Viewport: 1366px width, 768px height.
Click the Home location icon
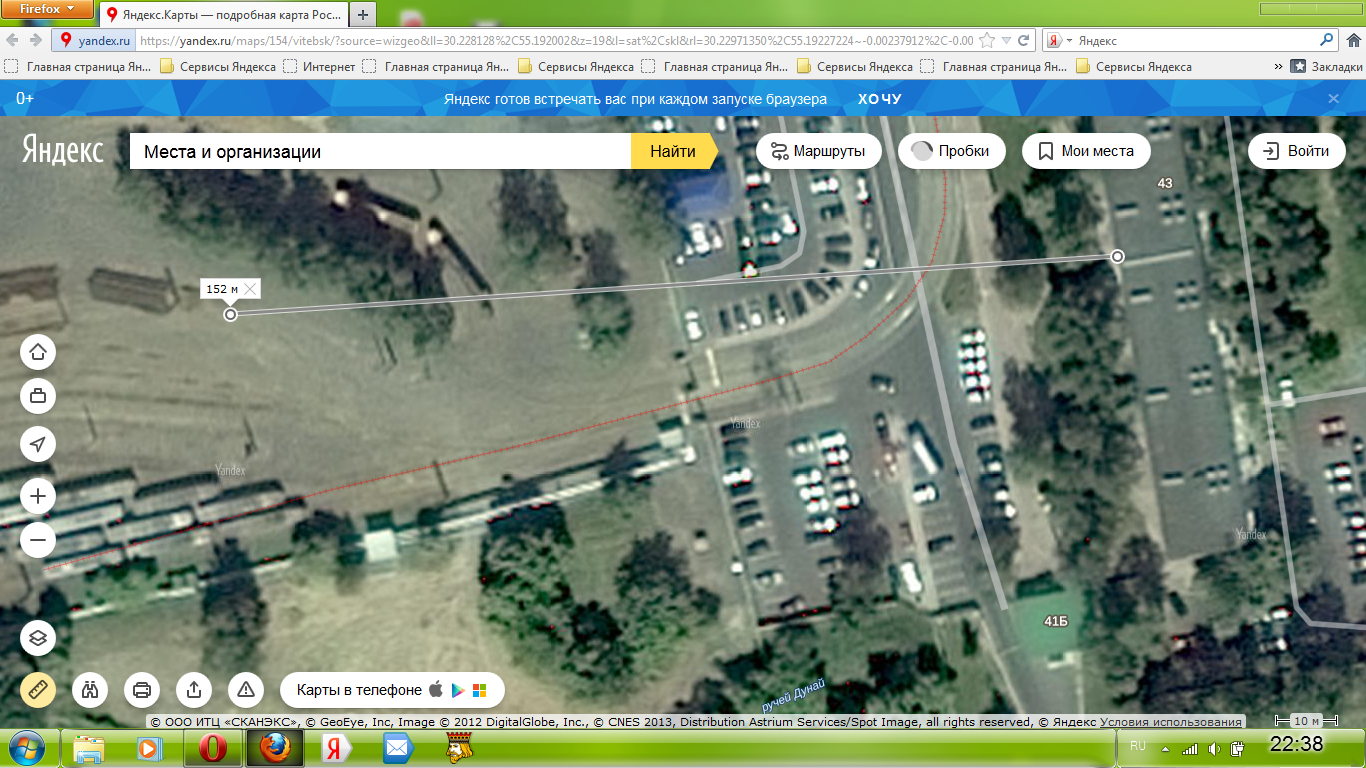(x=38, y=352)
